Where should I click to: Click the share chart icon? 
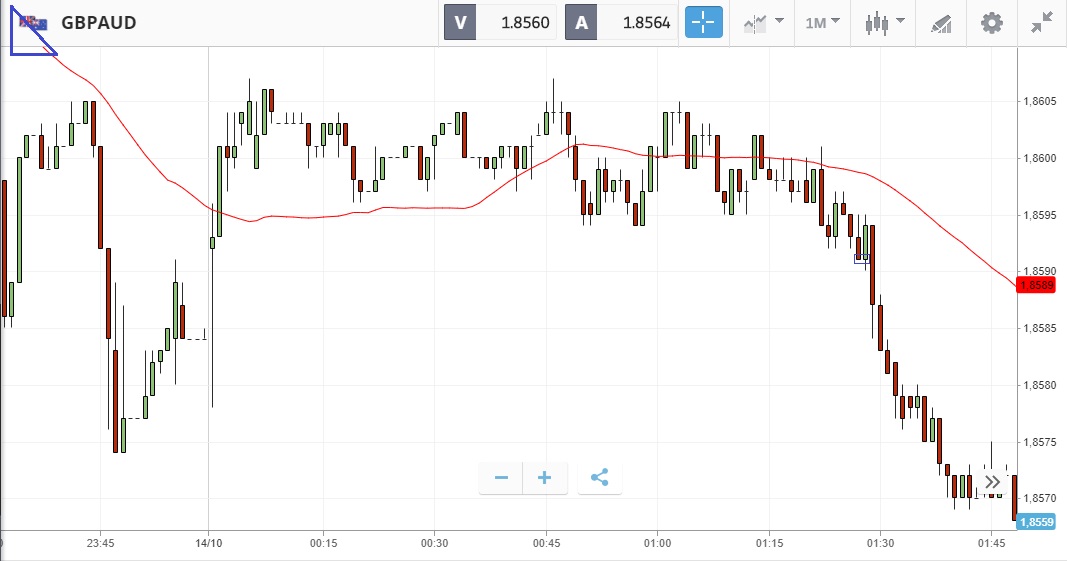pos(600,478)
